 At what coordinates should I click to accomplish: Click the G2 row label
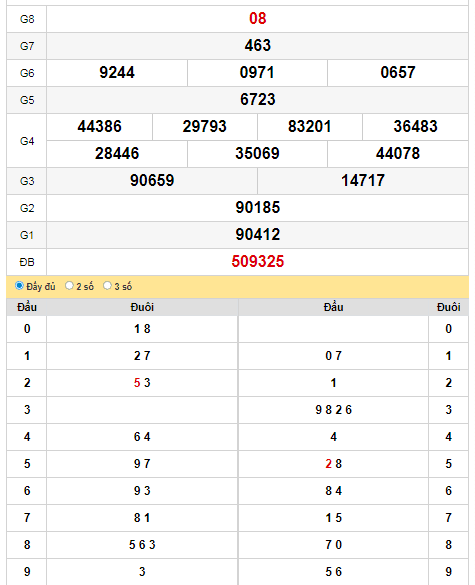(x=27, y=208)
